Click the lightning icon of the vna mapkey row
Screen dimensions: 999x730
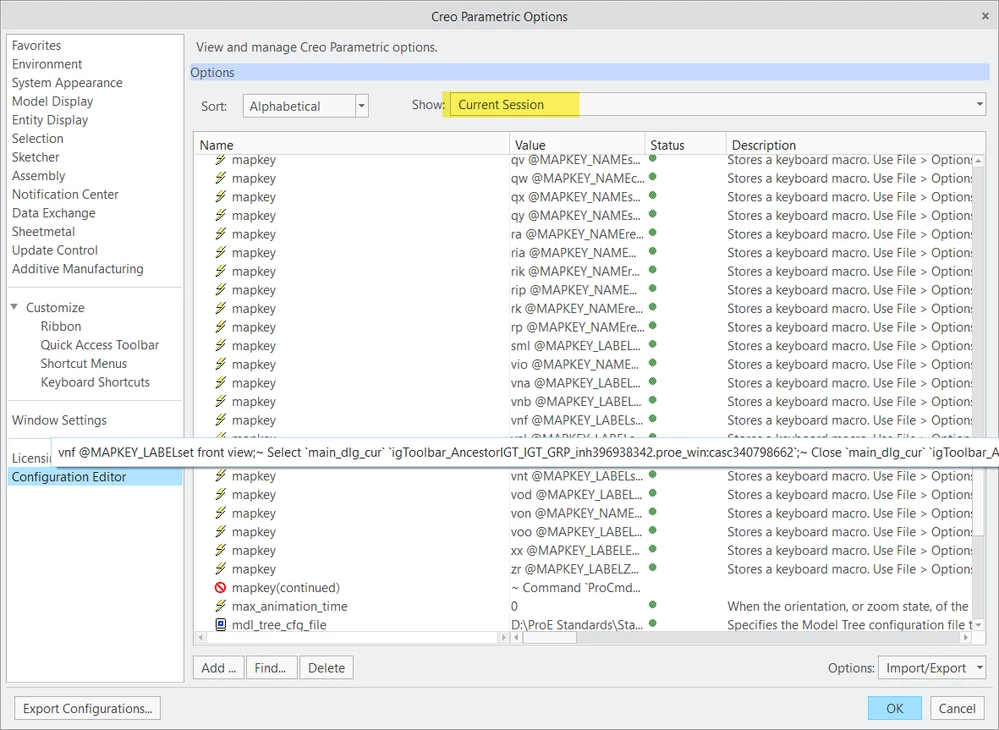pyautogui.click(x=220, y=382)
